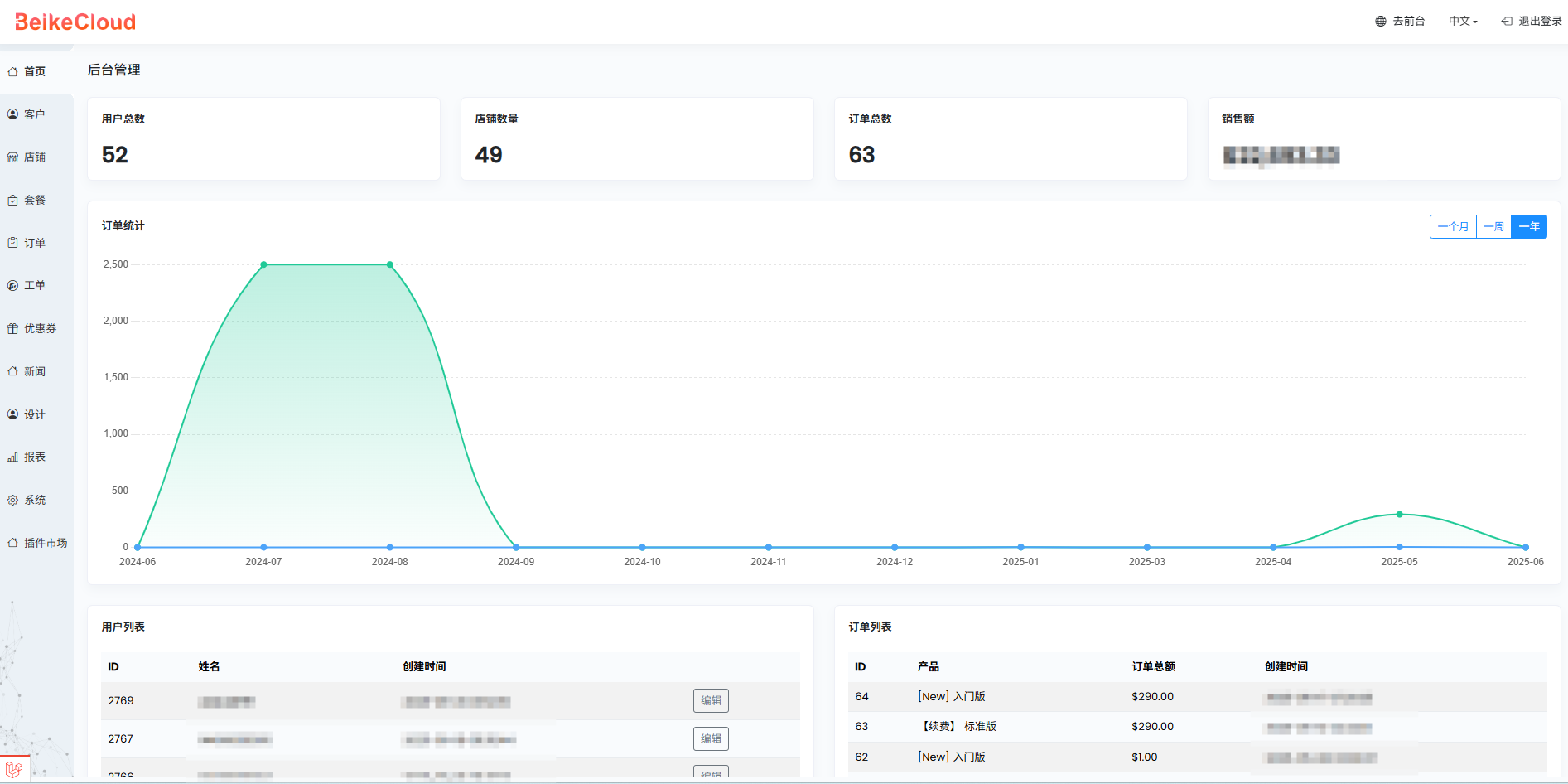Click the 用户总数 value 52

115,155
